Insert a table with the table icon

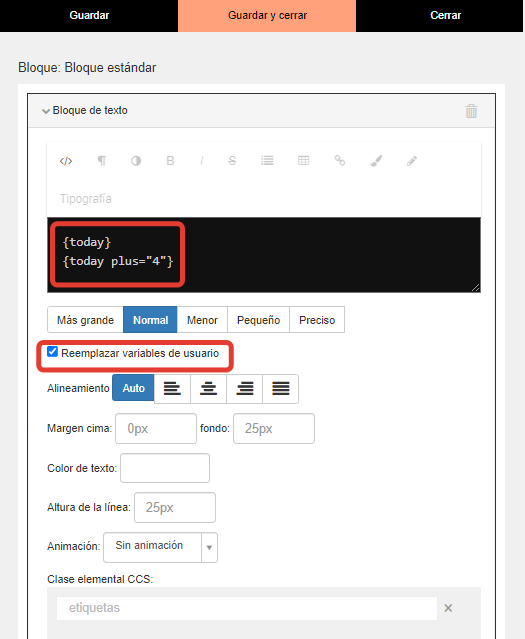coord(304,161)
